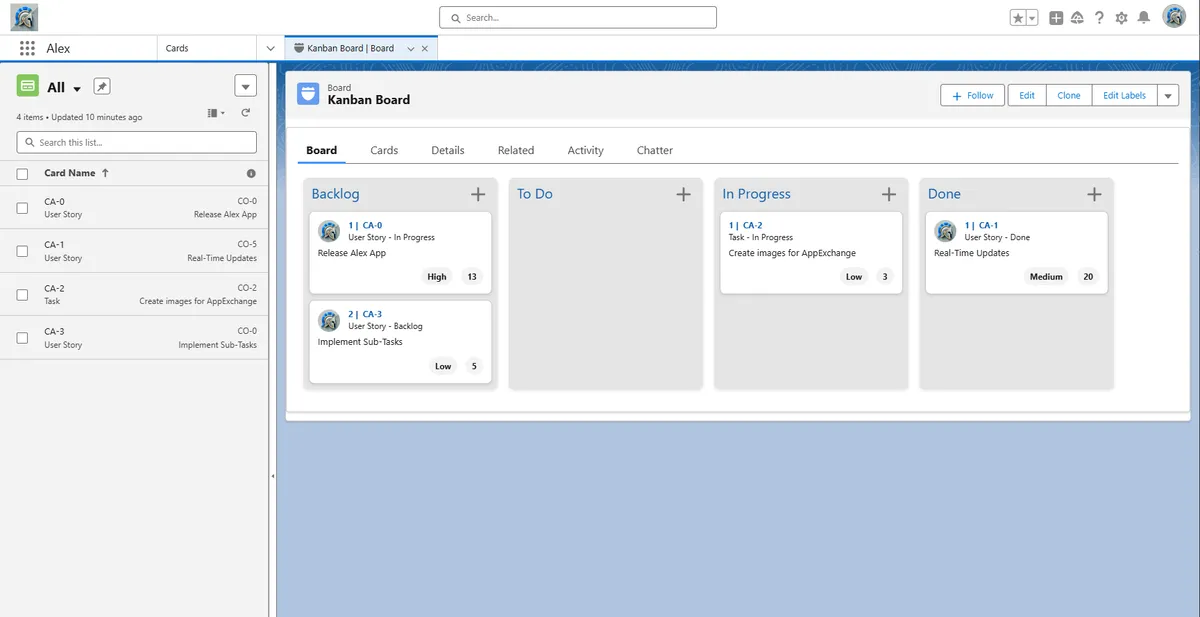Click the avatar on CA-1 kanban card
The image size is (1200, 617).
(945, 231)
